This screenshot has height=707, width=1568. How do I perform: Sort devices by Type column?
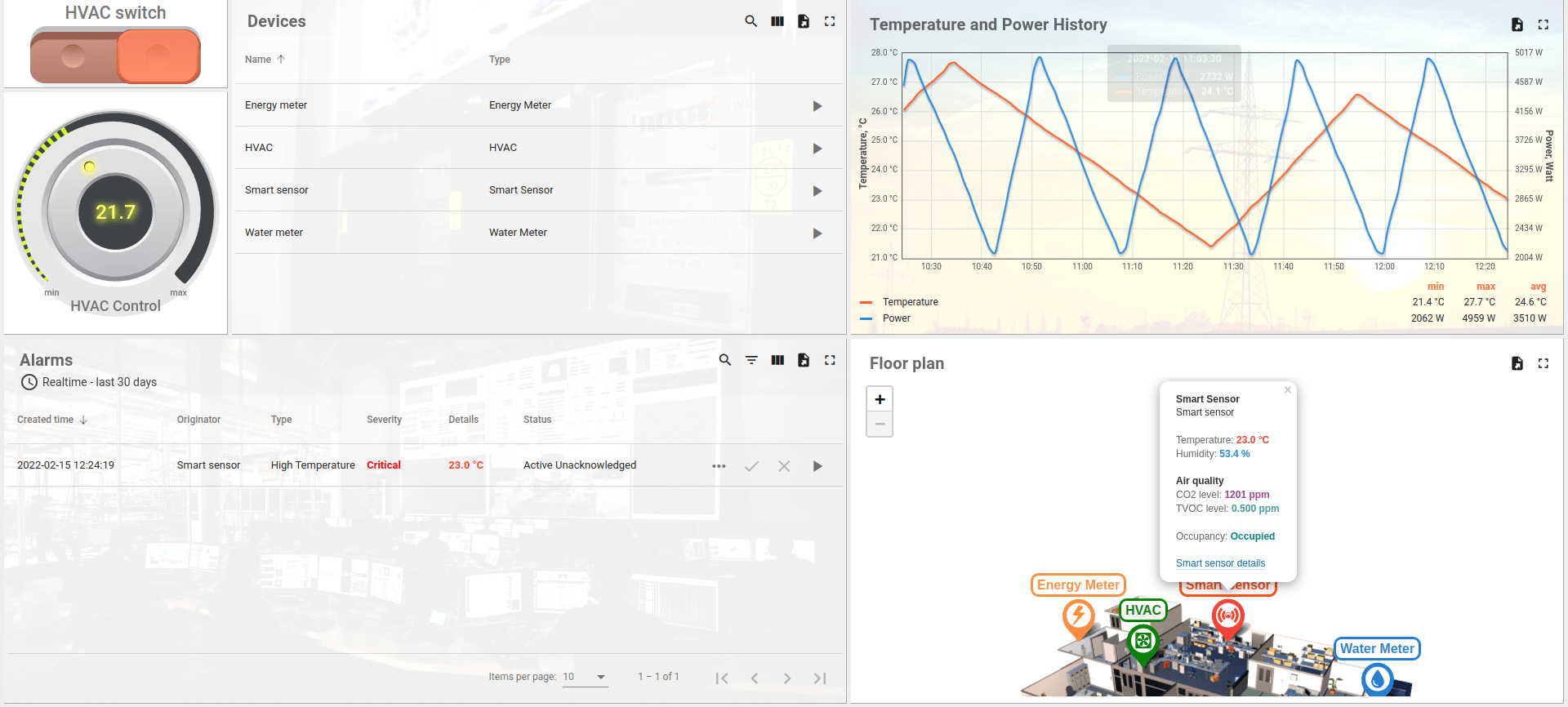coord(499,60)
